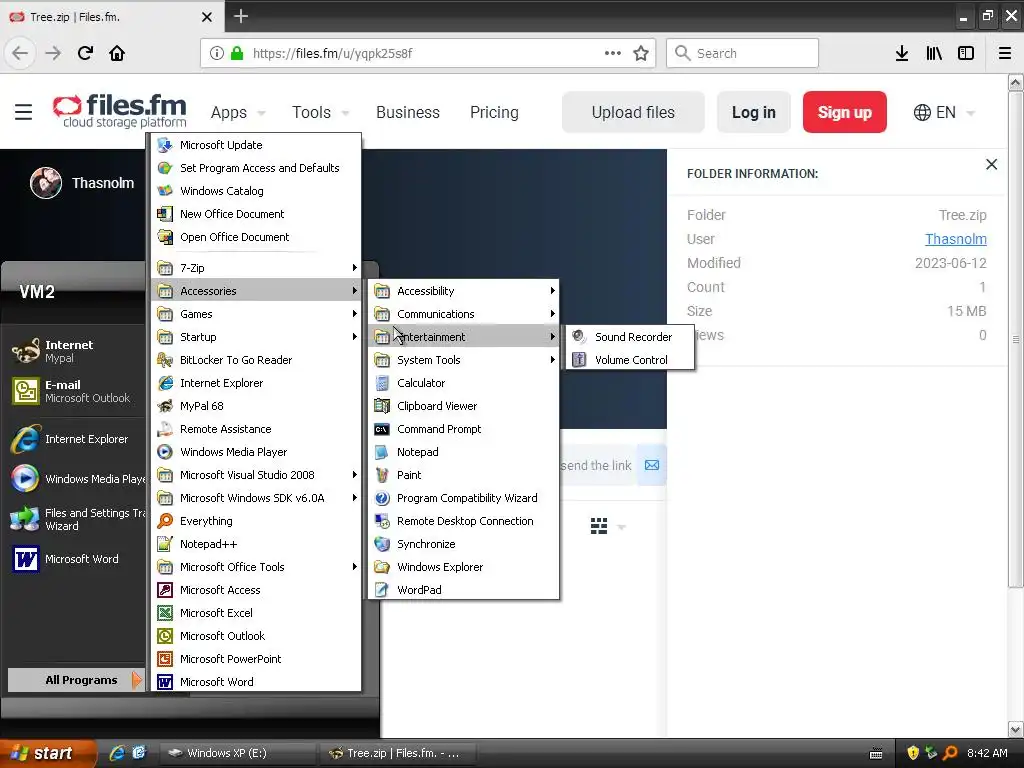1024x768 pixels.
Task: Open Program Compatibility Wizard
Action: coord(464,498)
